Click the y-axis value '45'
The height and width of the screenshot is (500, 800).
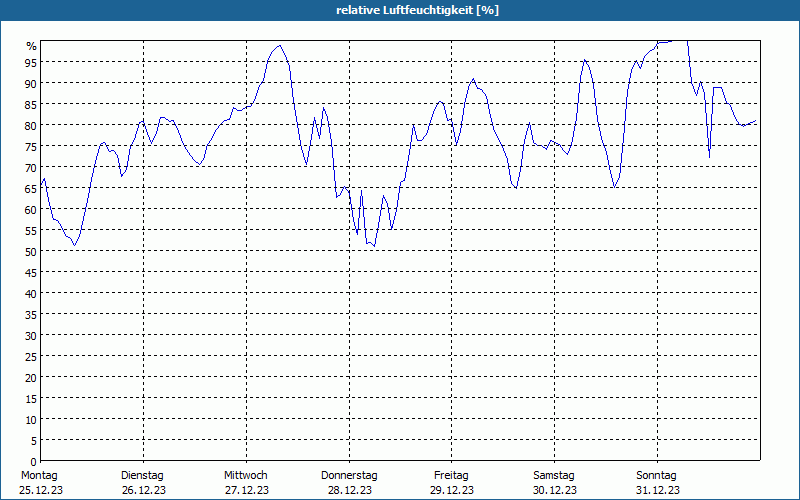(32, 272)
